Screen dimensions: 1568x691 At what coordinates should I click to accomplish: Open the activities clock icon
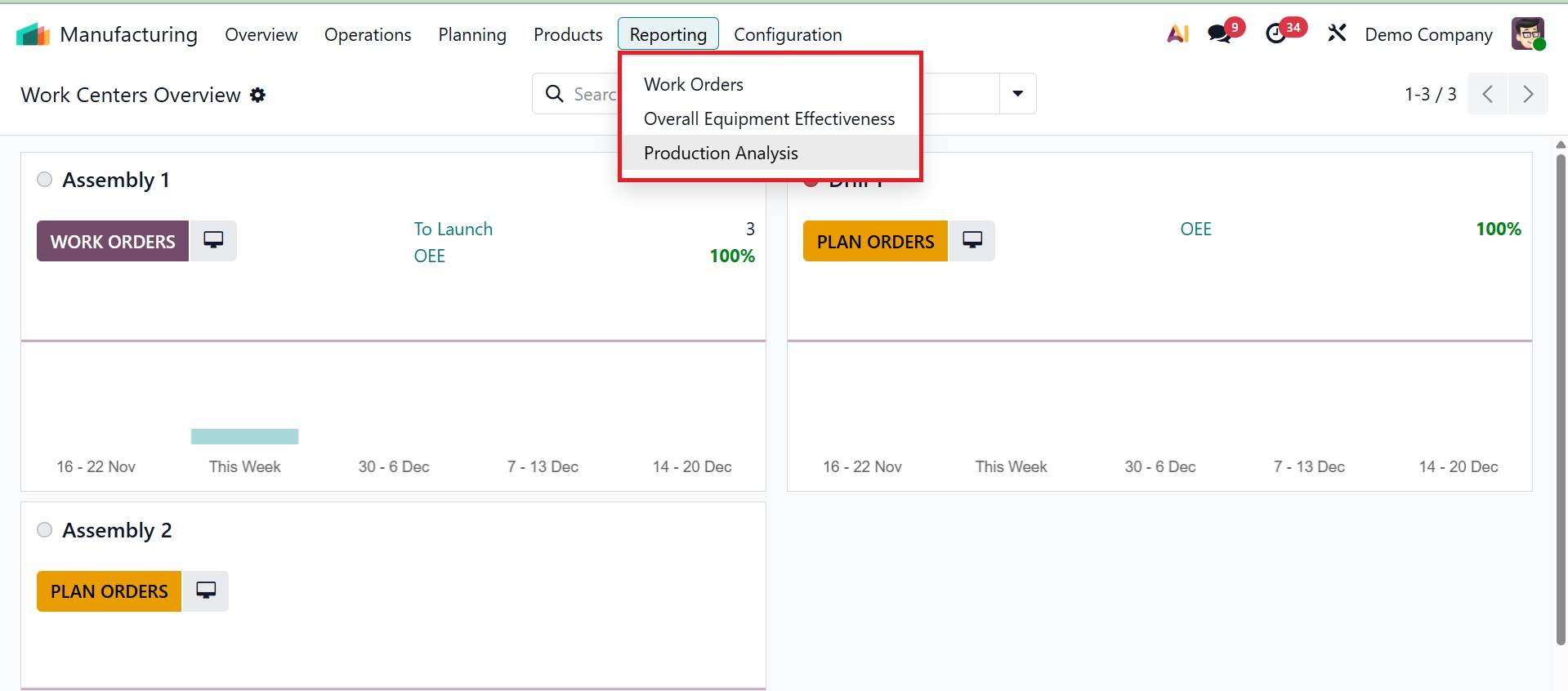tap(1275, 34)
